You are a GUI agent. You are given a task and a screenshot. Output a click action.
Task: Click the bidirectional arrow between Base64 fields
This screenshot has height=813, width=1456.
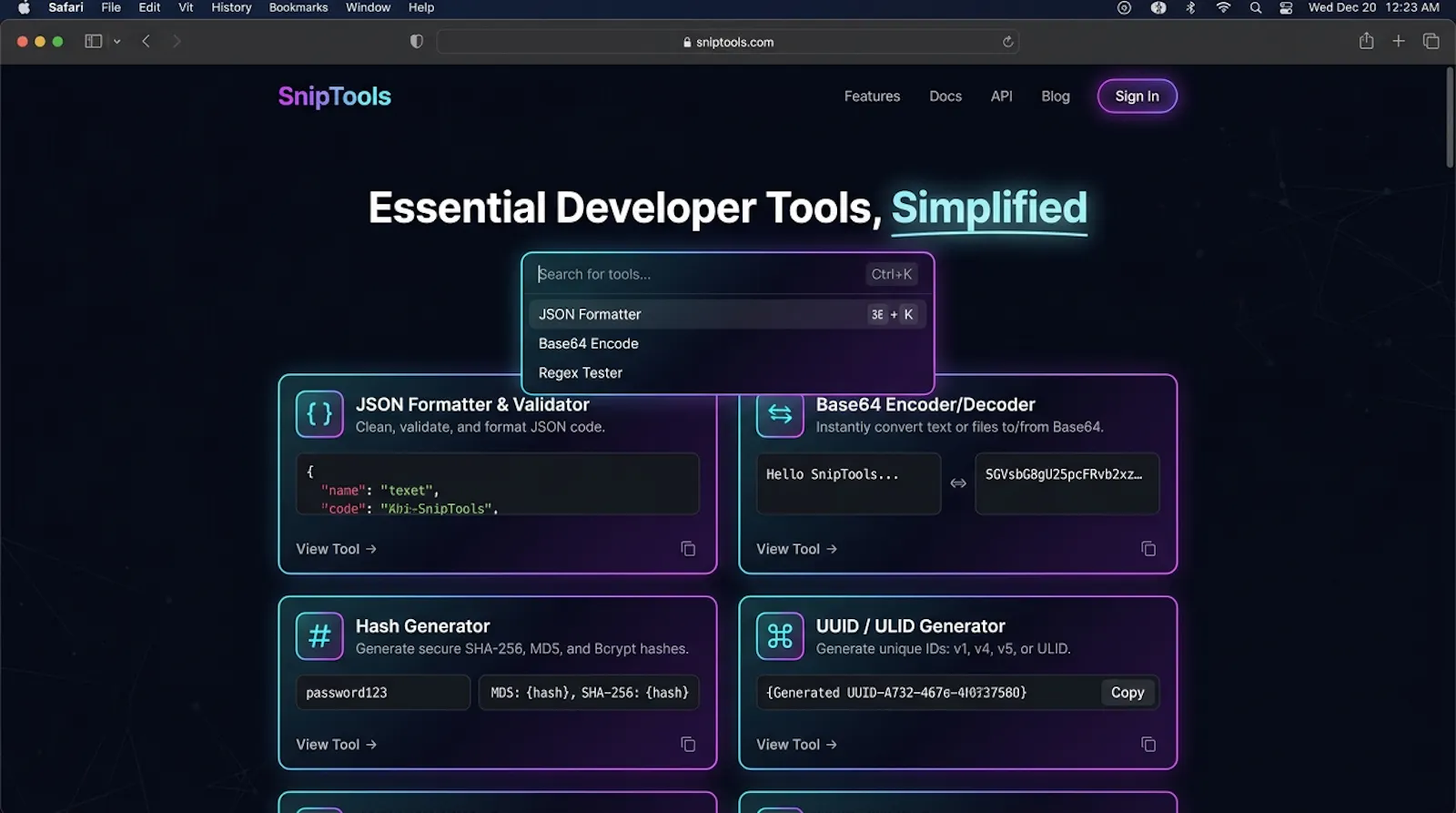[x=958, y=483]
